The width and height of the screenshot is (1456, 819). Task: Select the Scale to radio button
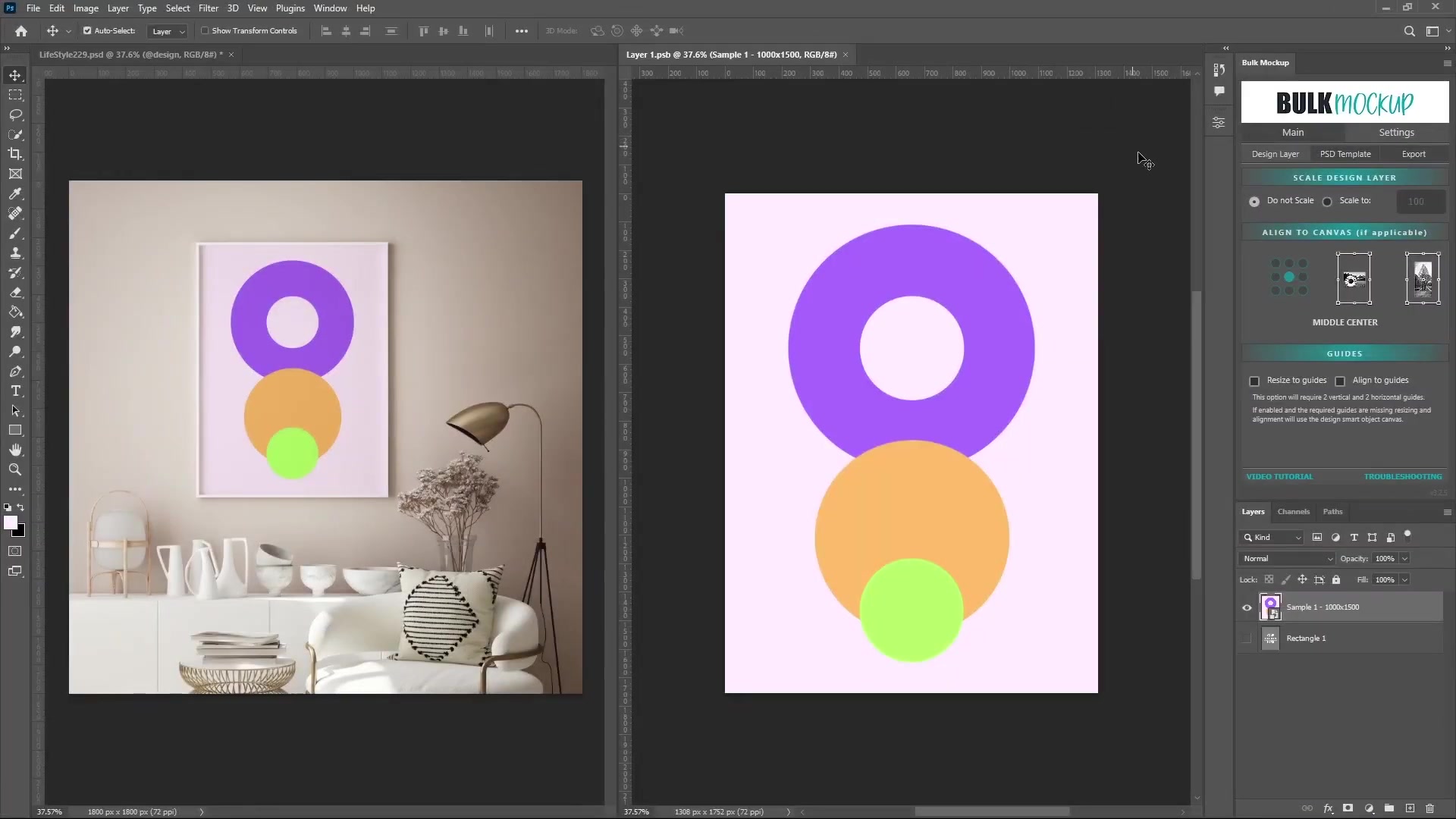pyautogui.click(x=1328, y=202)
